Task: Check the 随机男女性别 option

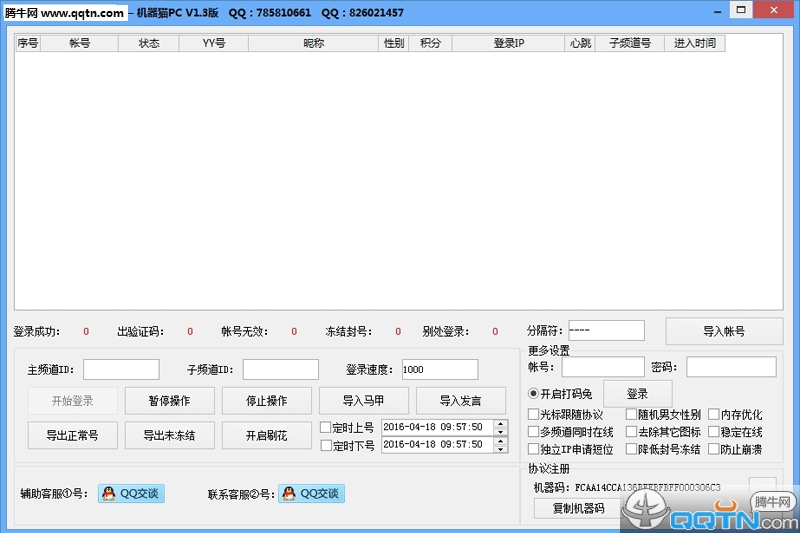Action: pyautogui.click(x=631, y=415)
